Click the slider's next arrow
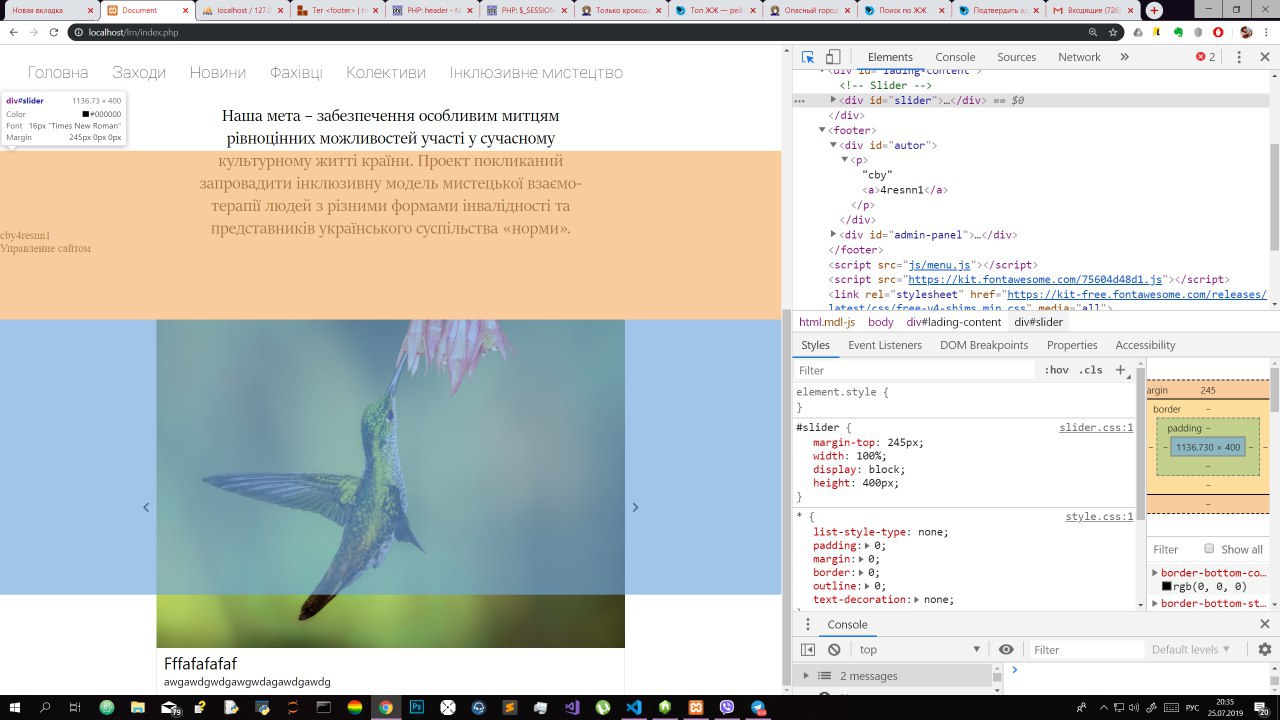1280x720 pixels. tap(635, 507)
